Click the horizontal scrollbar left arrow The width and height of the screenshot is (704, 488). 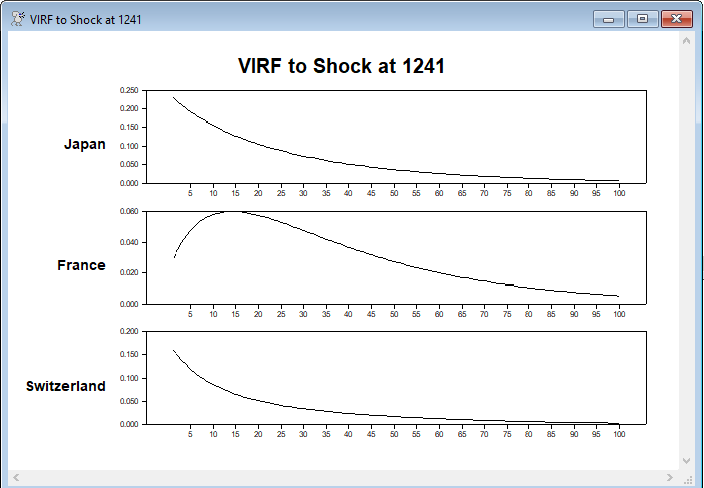[x=16, y=477]
